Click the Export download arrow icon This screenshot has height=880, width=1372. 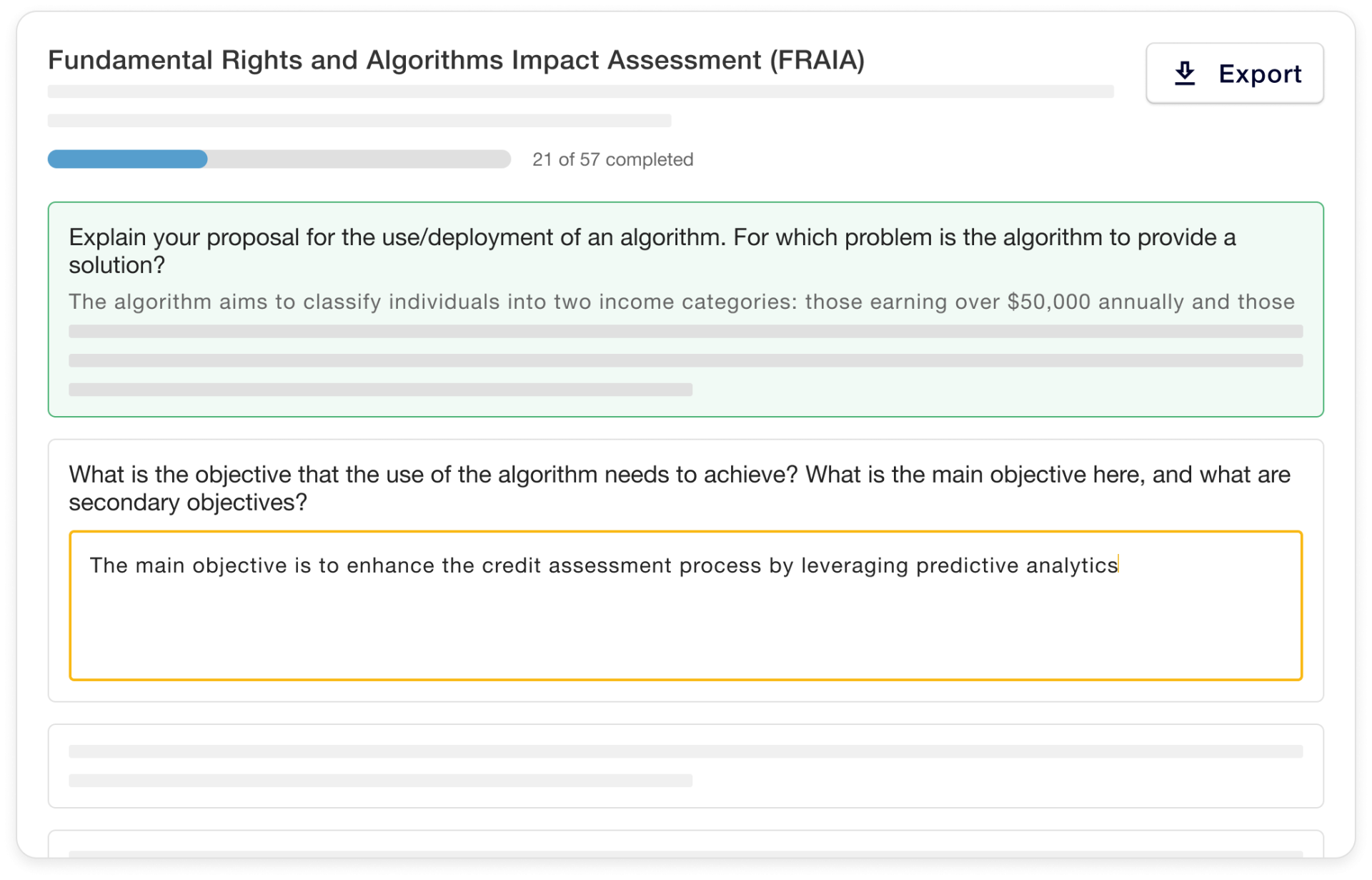(1185, 74)
